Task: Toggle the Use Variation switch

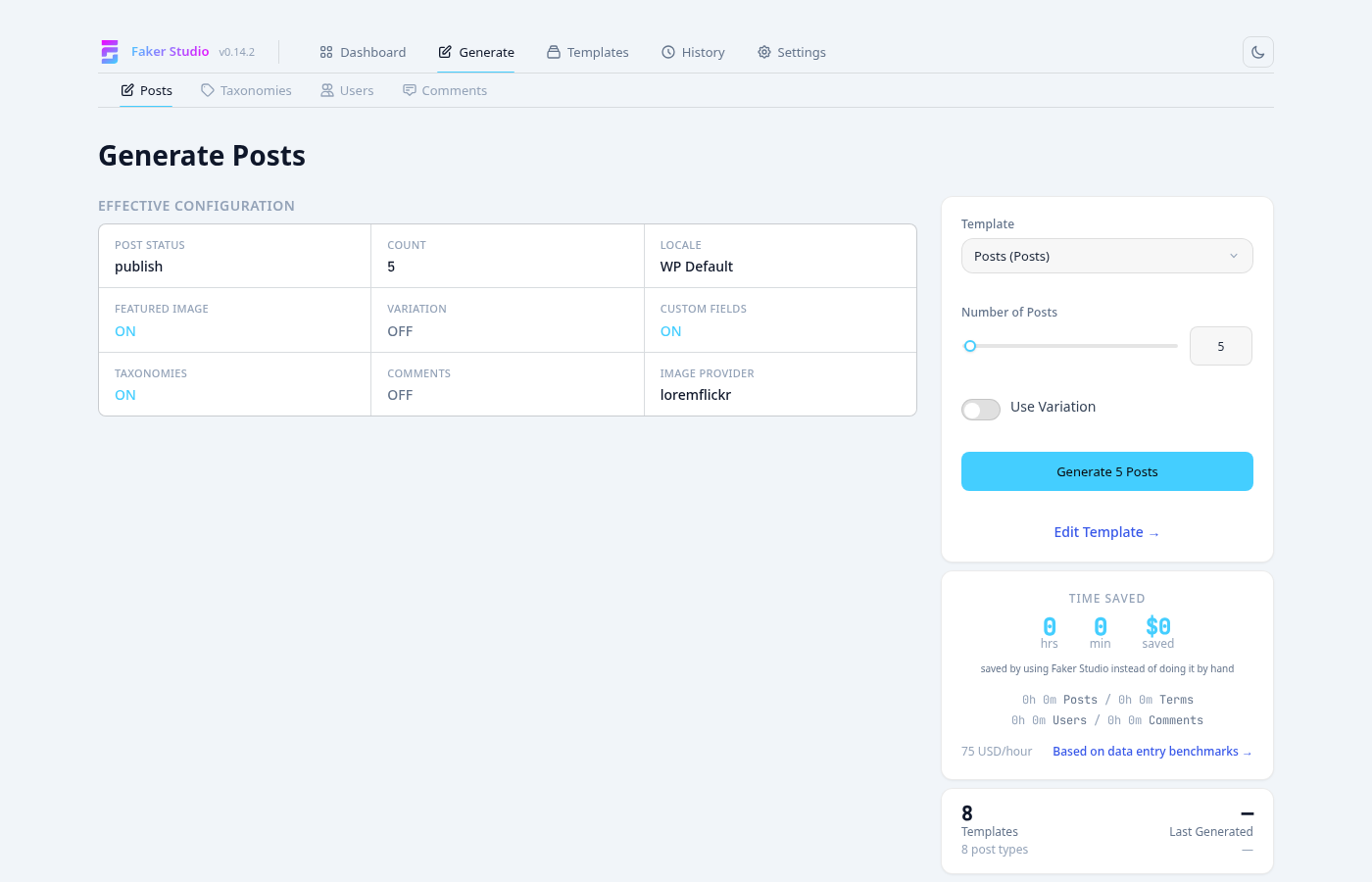Action: coord(981,410)
